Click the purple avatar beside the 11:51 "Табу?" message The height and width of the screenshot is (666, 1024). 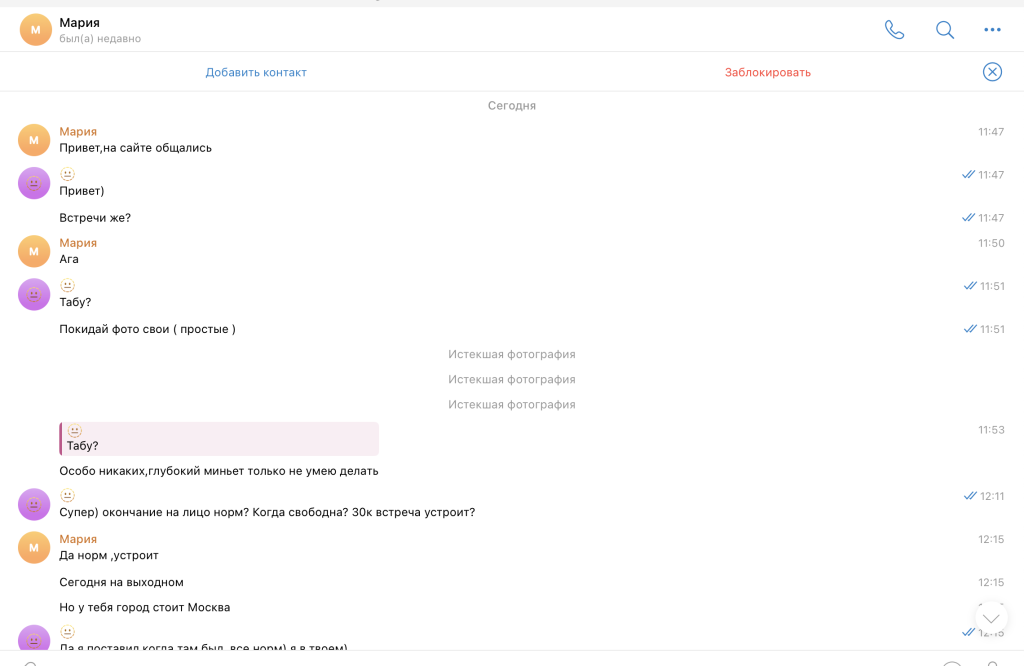[x=34, y=294]
